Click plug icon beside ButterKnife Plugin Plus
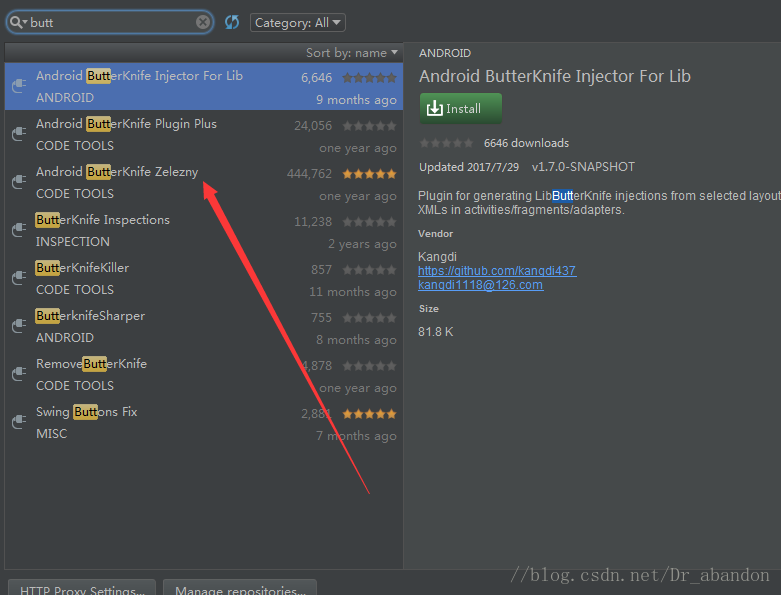Viewport: 781px width, 595px height. (19, 134)
